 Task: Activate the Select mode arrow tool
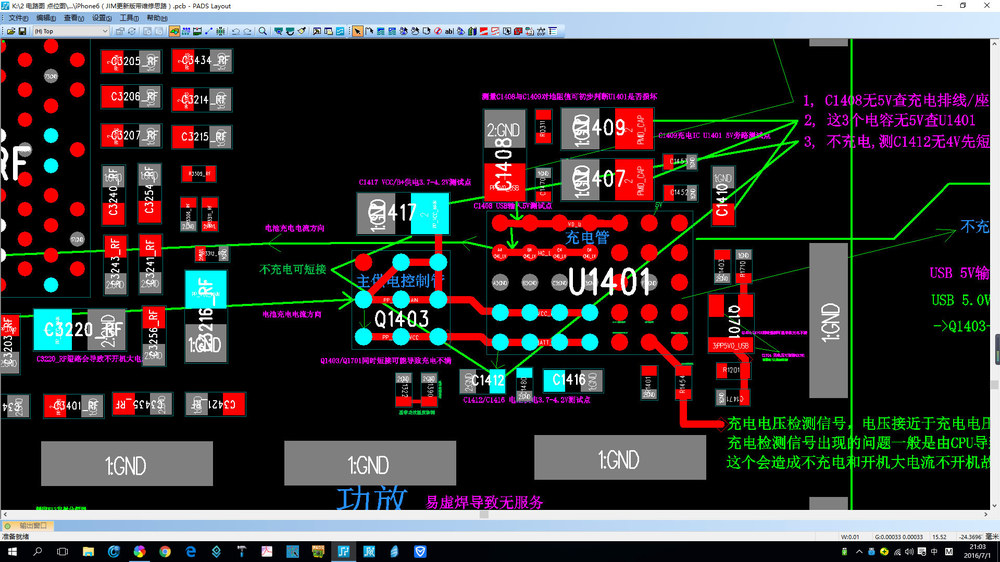[x=358, y=31]
